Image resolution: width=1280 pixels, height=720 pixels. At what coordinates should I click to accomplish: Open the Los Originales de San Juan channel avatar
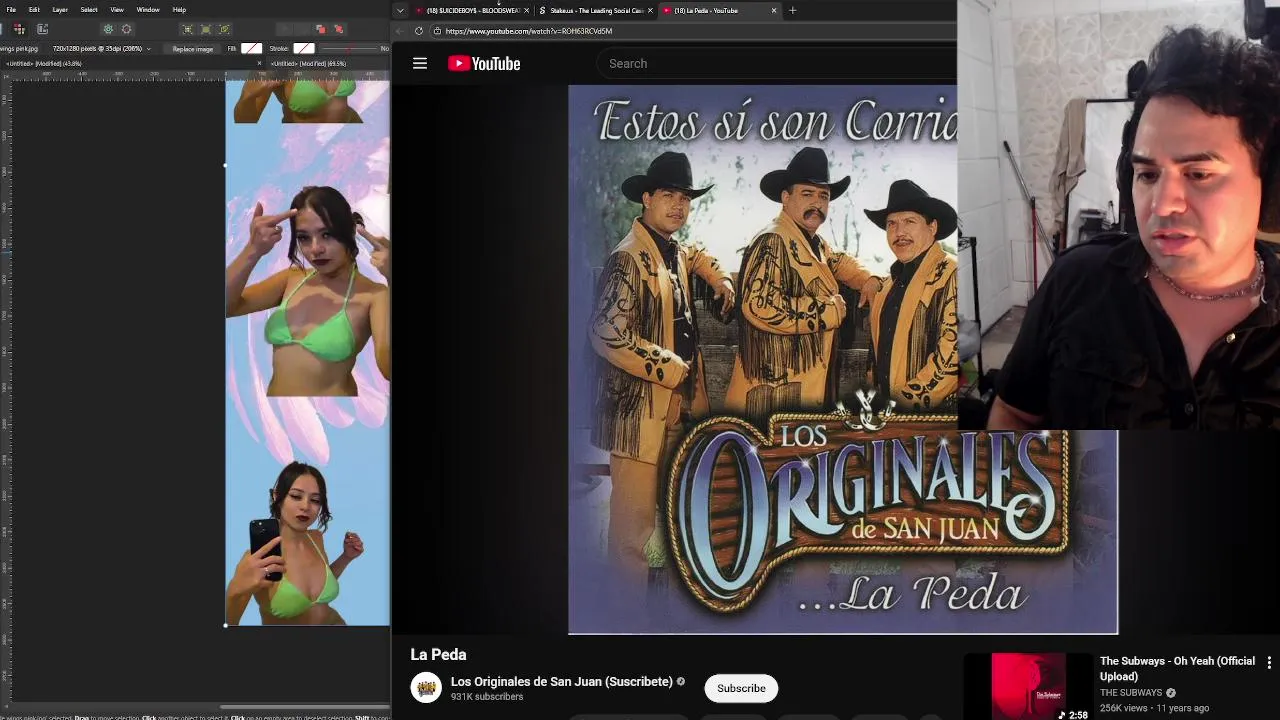[x=426, y=688]
